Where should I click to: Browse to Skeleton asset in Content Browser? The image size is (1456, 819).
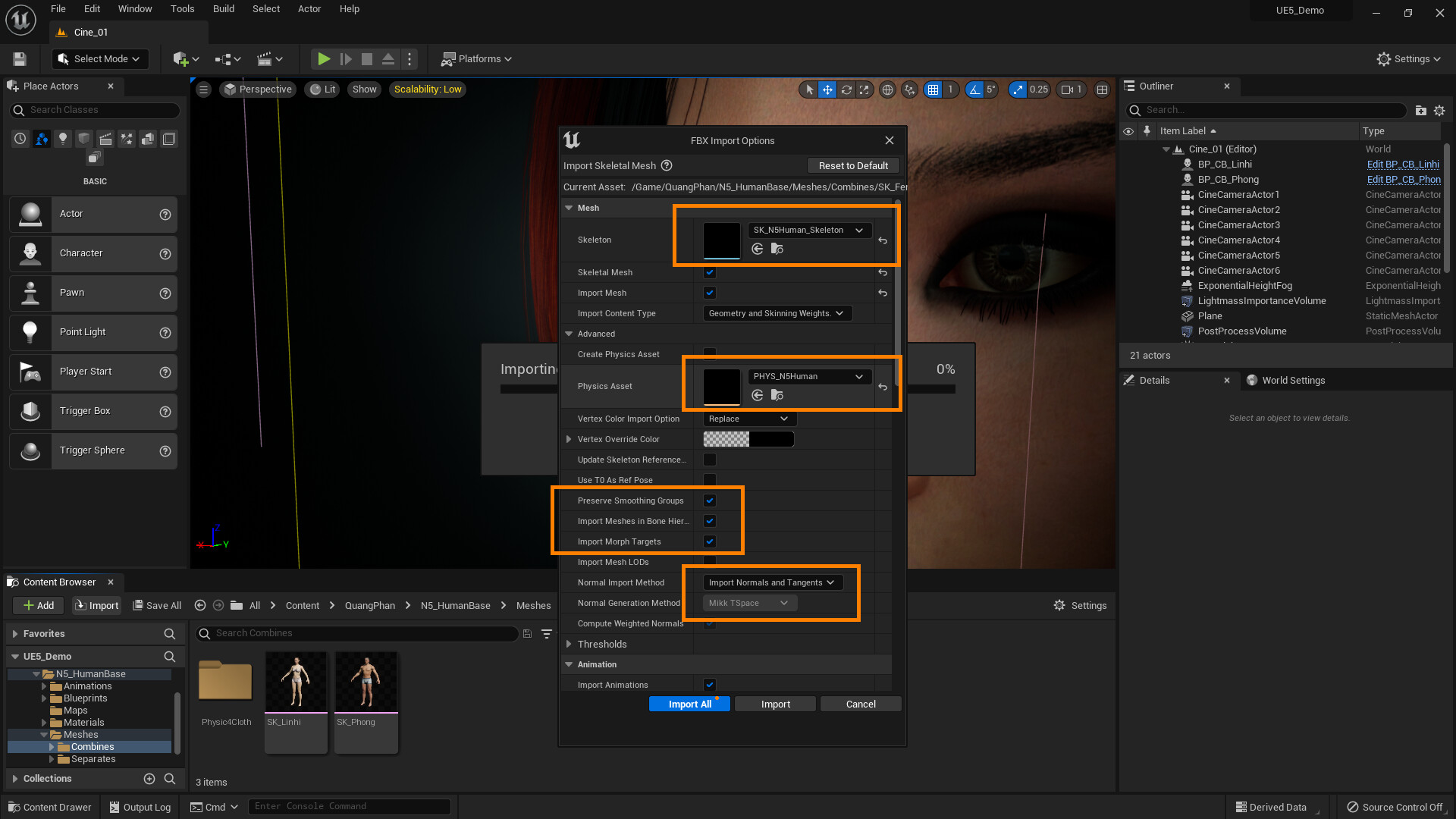(777, 249)
